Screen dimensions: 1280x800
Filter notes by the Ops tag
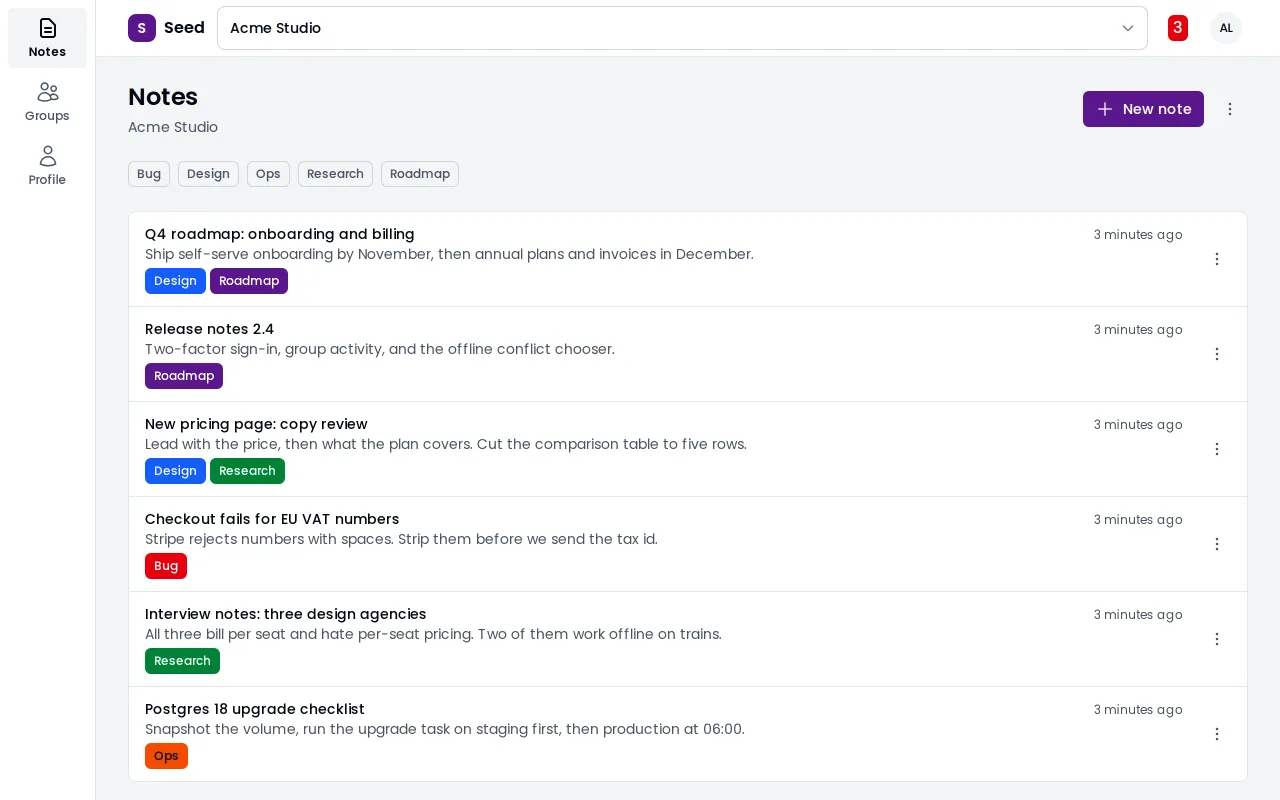coord(268,174)
